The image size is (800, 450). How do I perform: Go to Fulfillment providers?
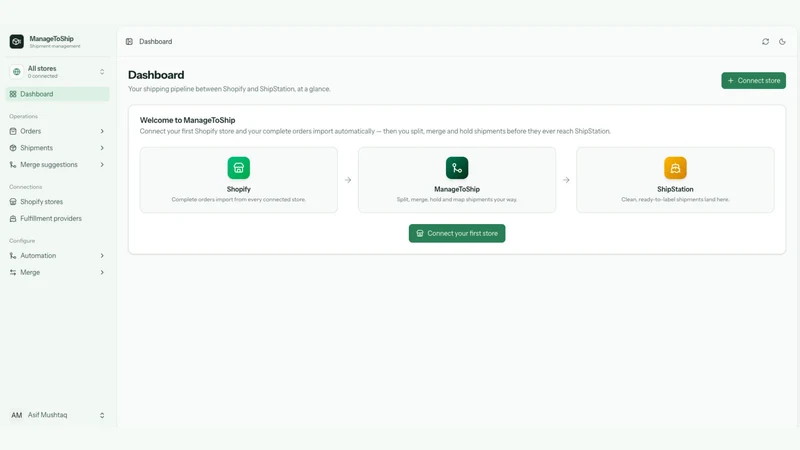(58, 218)
